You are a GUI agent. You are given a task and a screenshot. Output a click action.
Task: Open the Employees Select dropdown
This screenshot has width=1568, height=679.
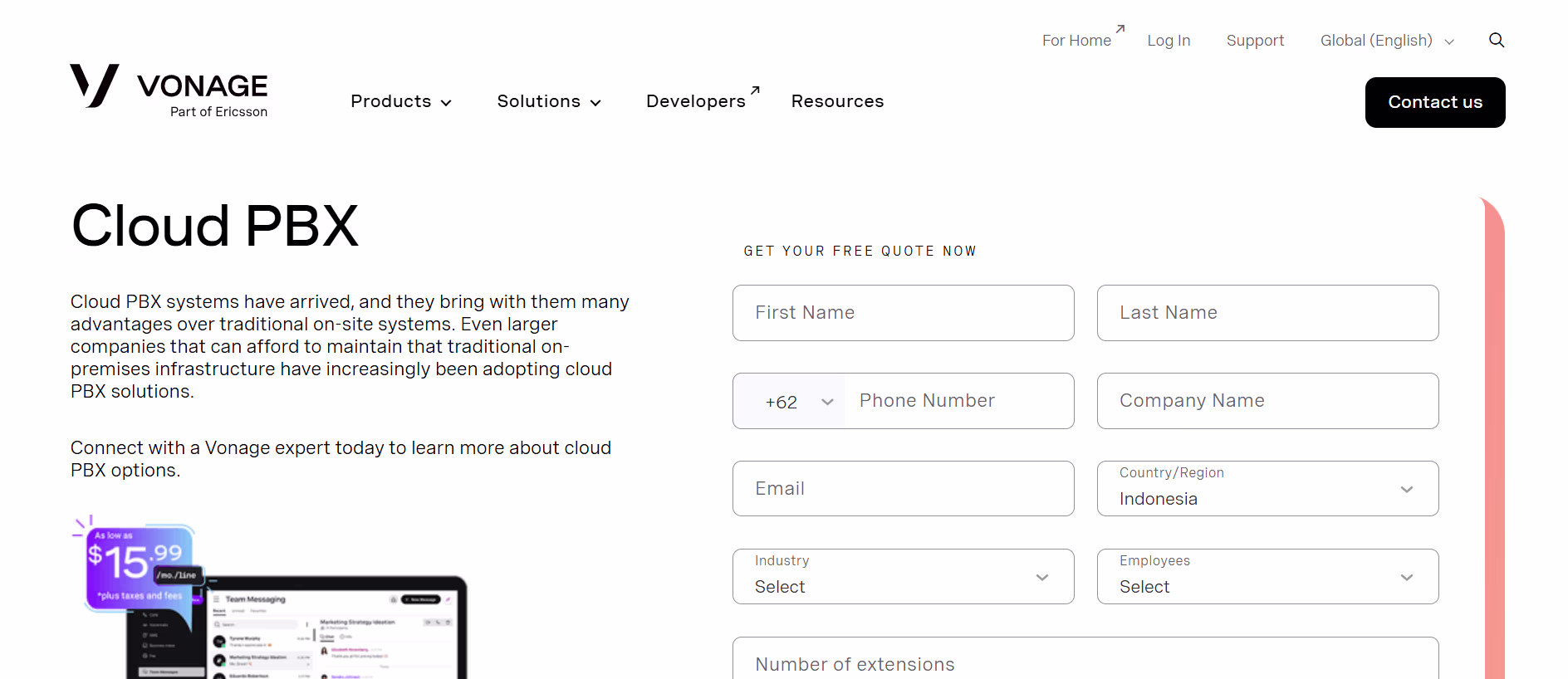coord(1268,577)
